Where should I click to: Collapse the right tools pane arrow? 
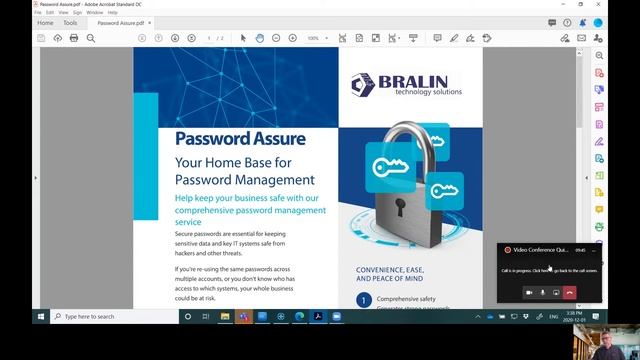[x=587, y=178]
